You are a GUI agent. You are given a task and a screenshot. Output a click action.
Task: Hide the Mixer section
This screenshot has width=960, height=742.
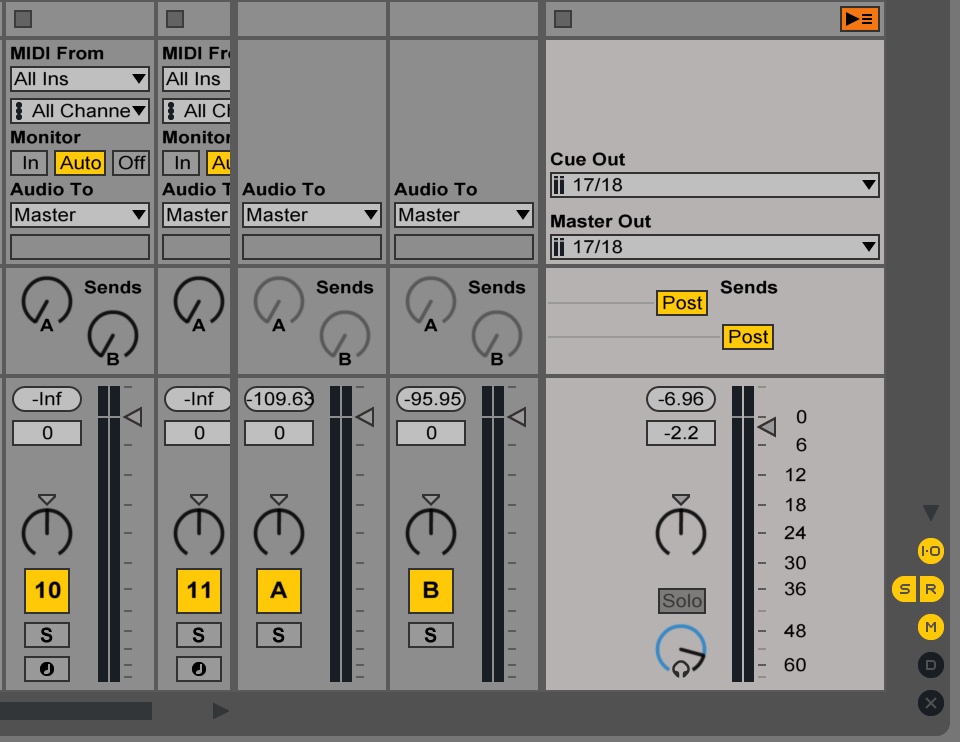(x=929, y=627)
